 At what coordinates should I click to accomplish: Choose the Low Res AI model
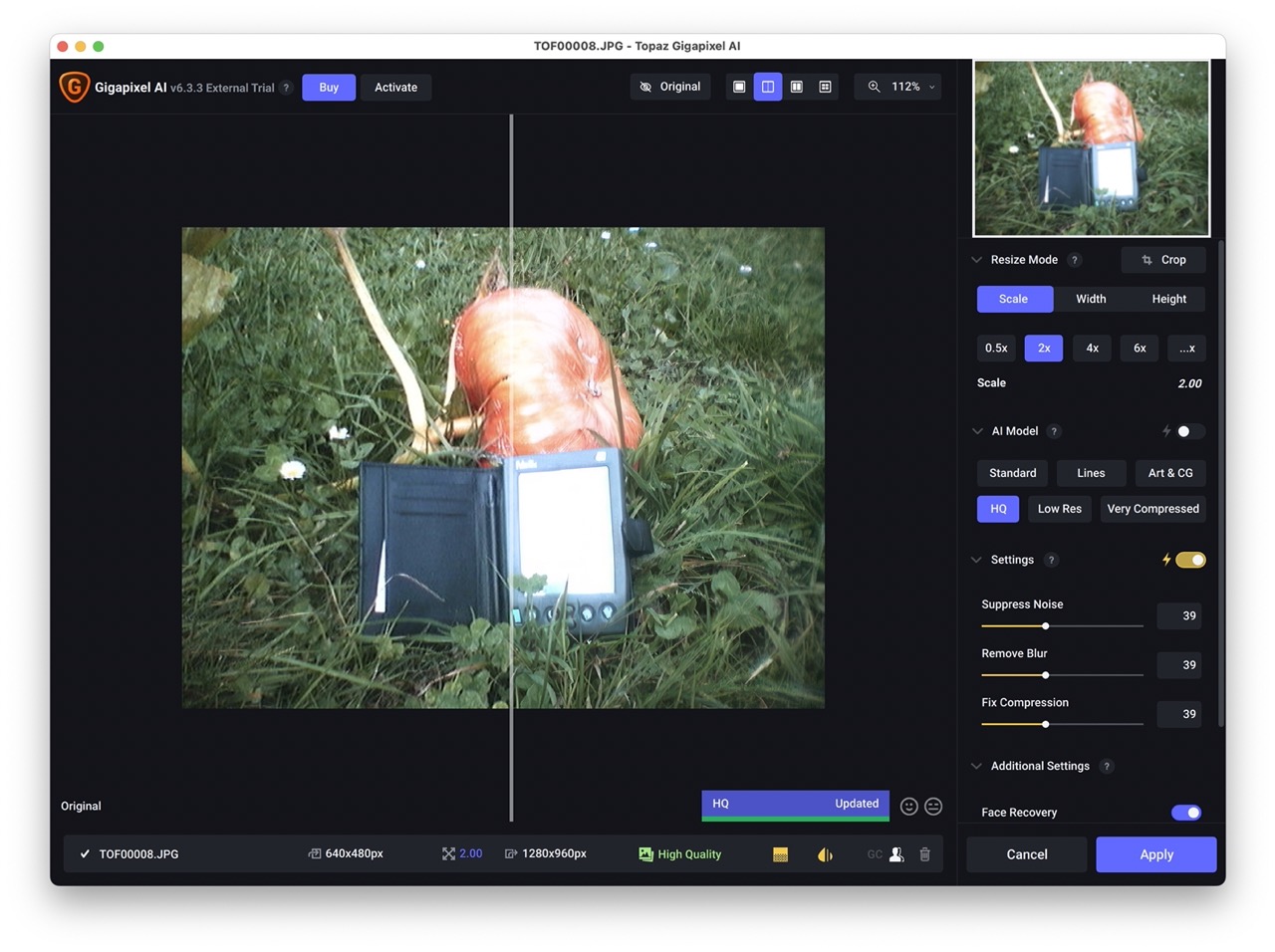[x=1059, y=509]
